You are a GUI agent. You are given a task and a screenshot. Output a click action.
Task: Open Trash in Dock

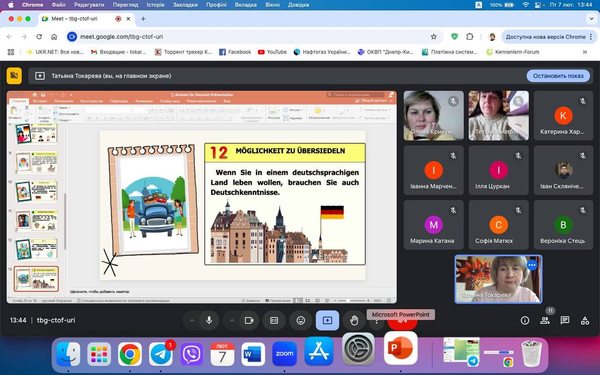532,354
